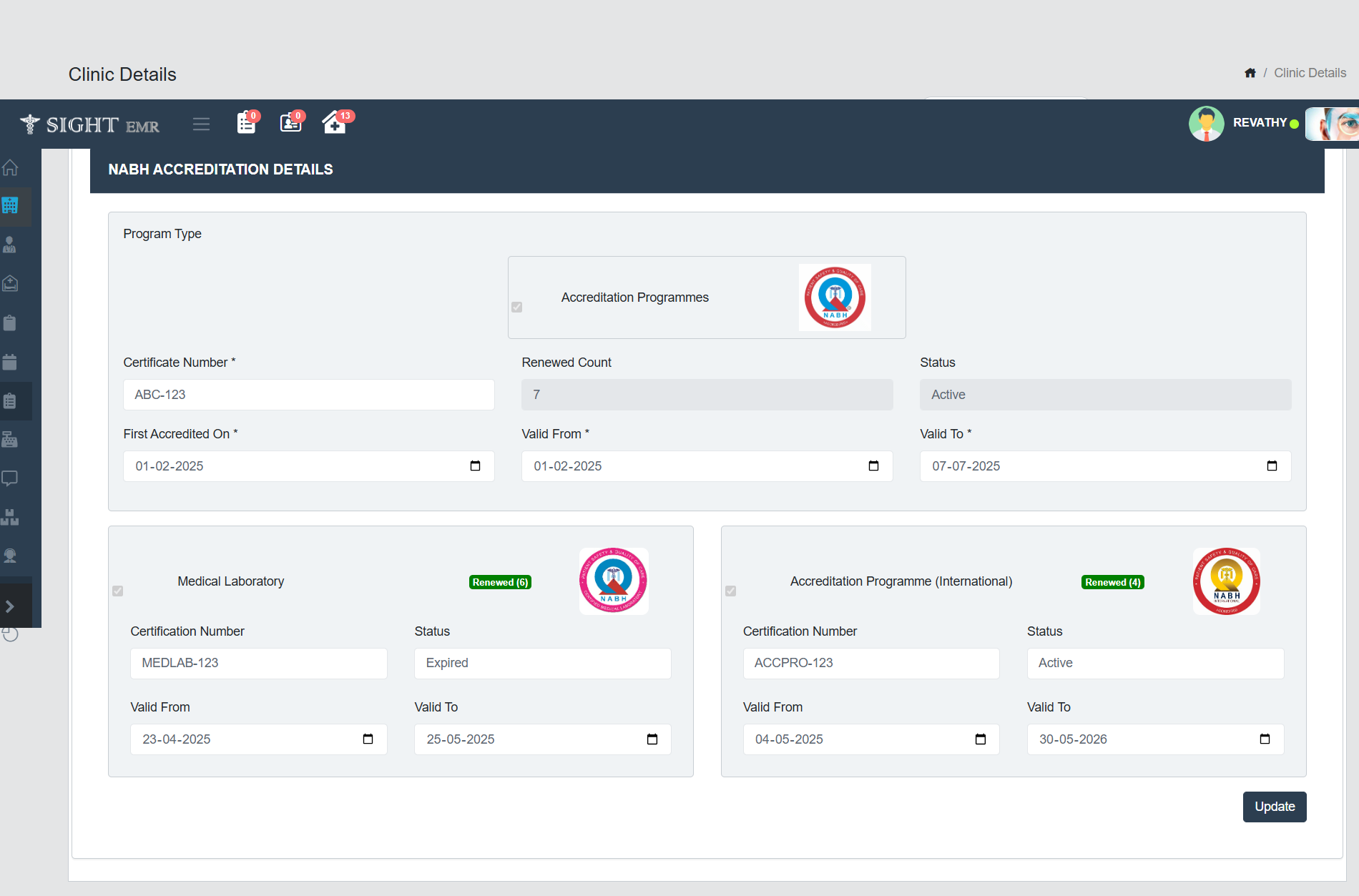Viewport: 1359px width, 896px height.
Task: Click the hamburger menu icon in header
Action: pos(201,124)
